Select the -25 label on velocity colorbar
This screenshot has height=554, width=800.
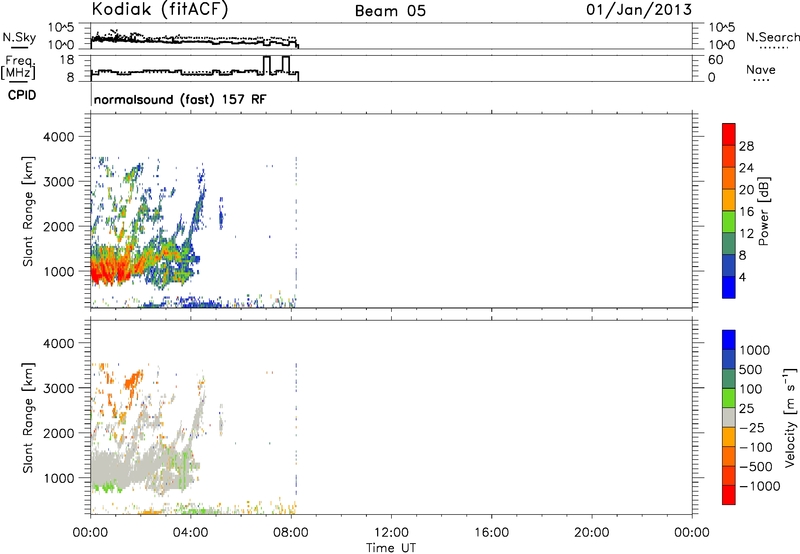click(752, 428)
